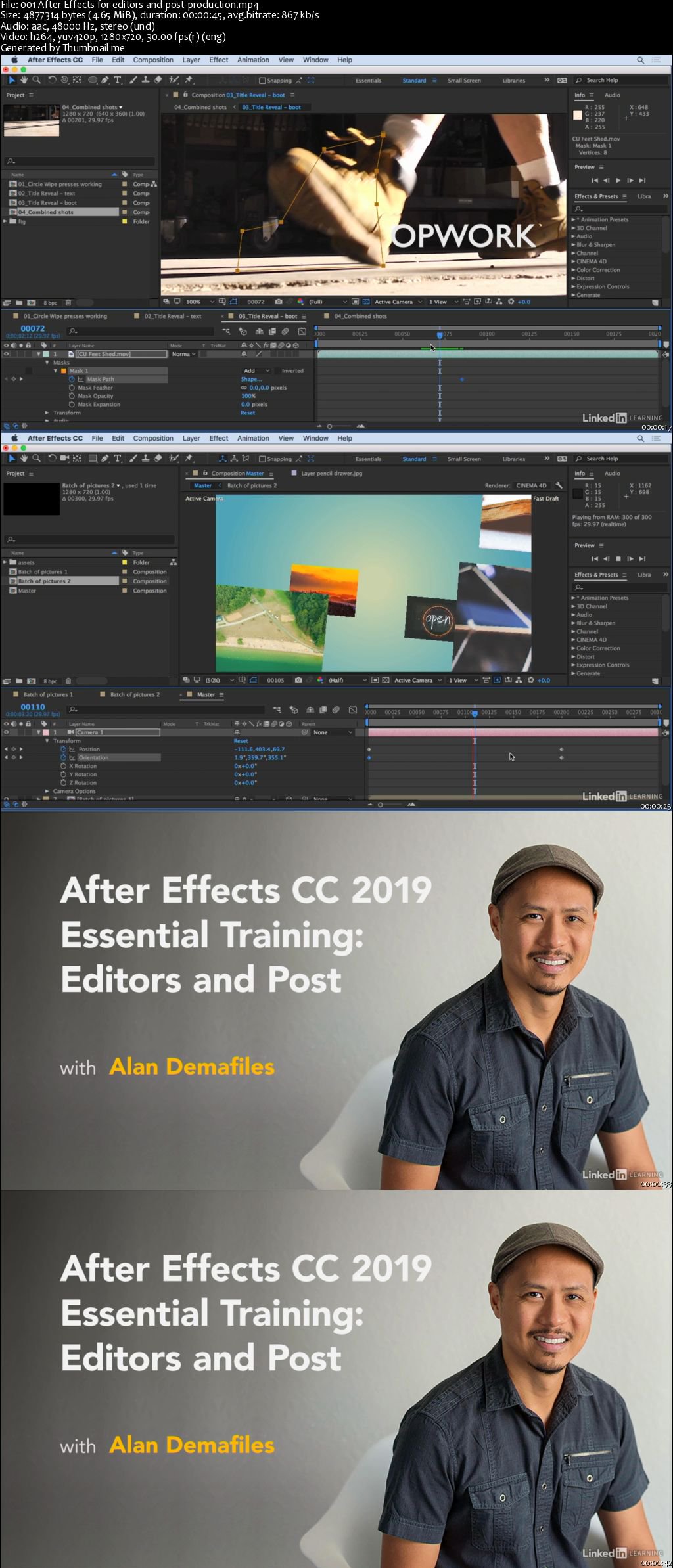Screen dimensions: 673x1568
Task: Switch to the 04_Combined shots timeline tab
Action: click(360, 317)
